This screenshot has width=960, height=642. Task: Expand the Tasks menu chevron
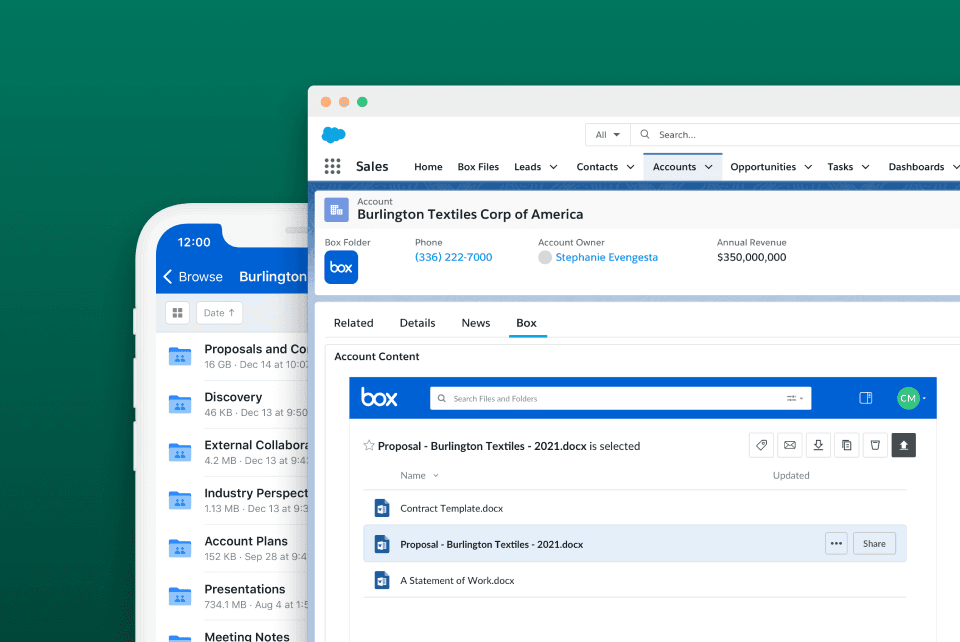click(x=866, y=167)
